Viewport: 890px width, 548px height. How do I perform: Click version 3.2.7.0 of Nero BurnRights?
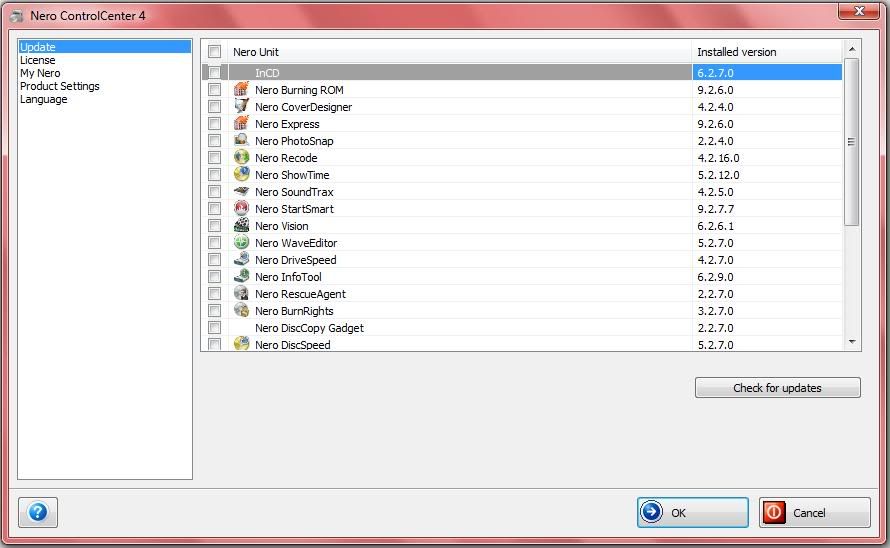715,311
